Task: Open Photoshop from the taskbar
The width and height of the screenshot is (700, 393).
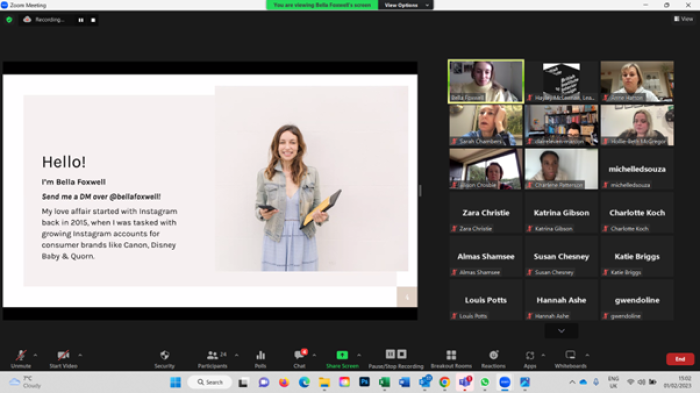Action: point(364,382)
